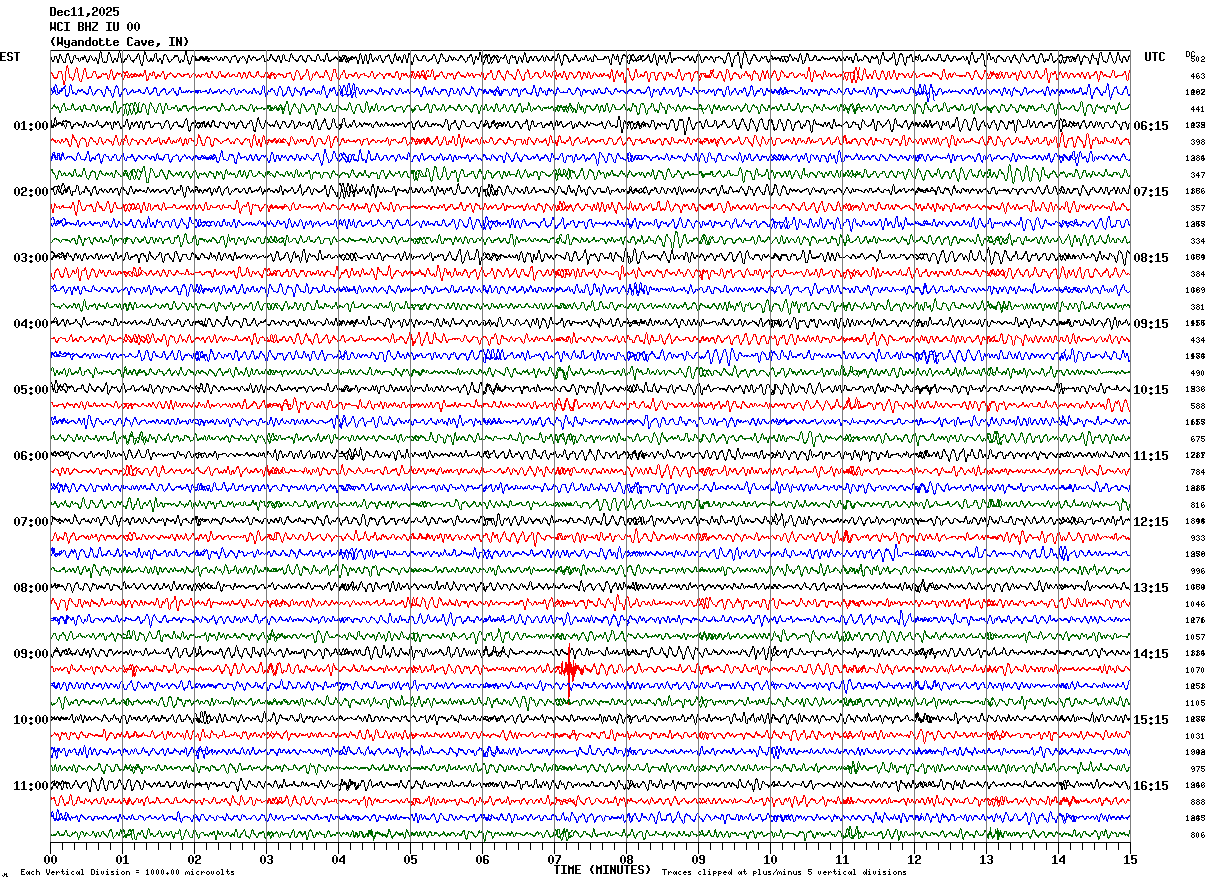Click the DC offset value '933'

pos(1197,538)
